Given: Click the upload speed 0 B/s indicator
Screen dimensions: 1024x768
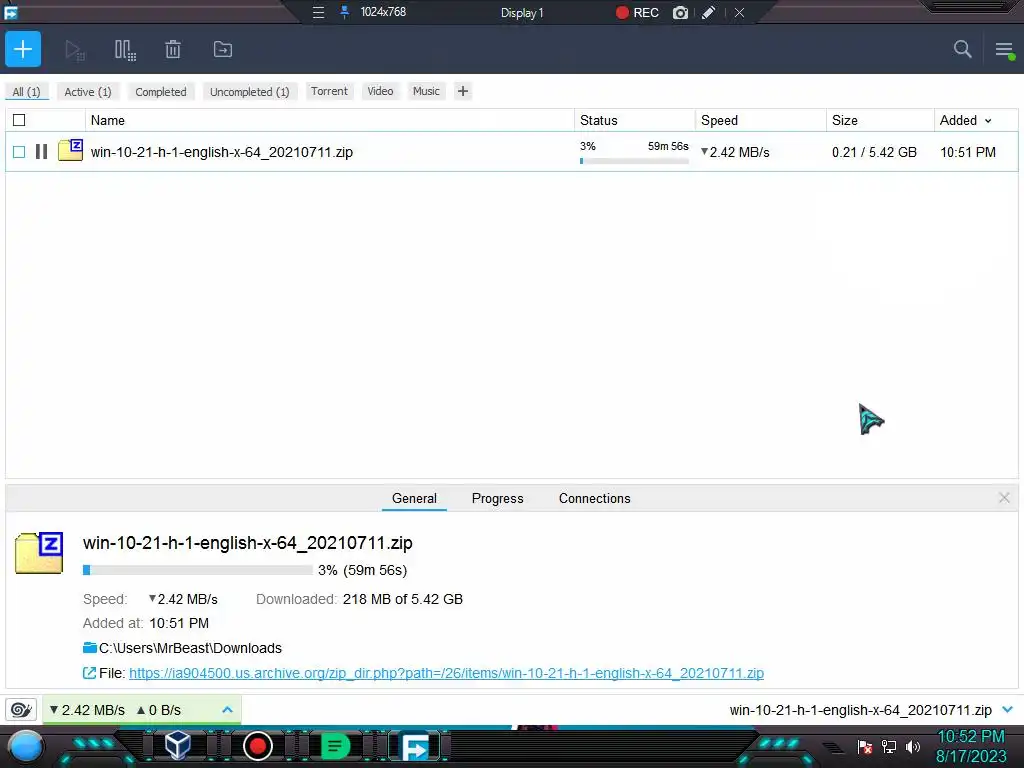Looking at the screenshot, I should click(x=159, y=710).
